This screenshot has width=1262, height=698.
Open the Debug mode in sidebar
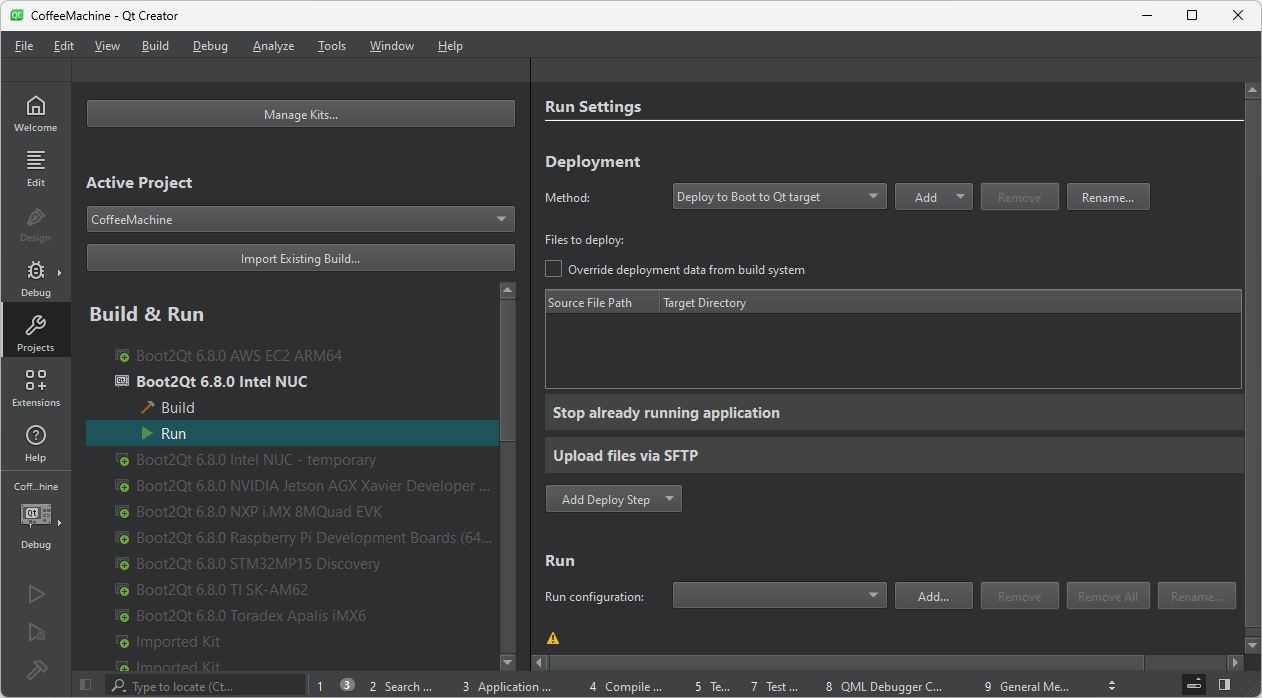35,278
